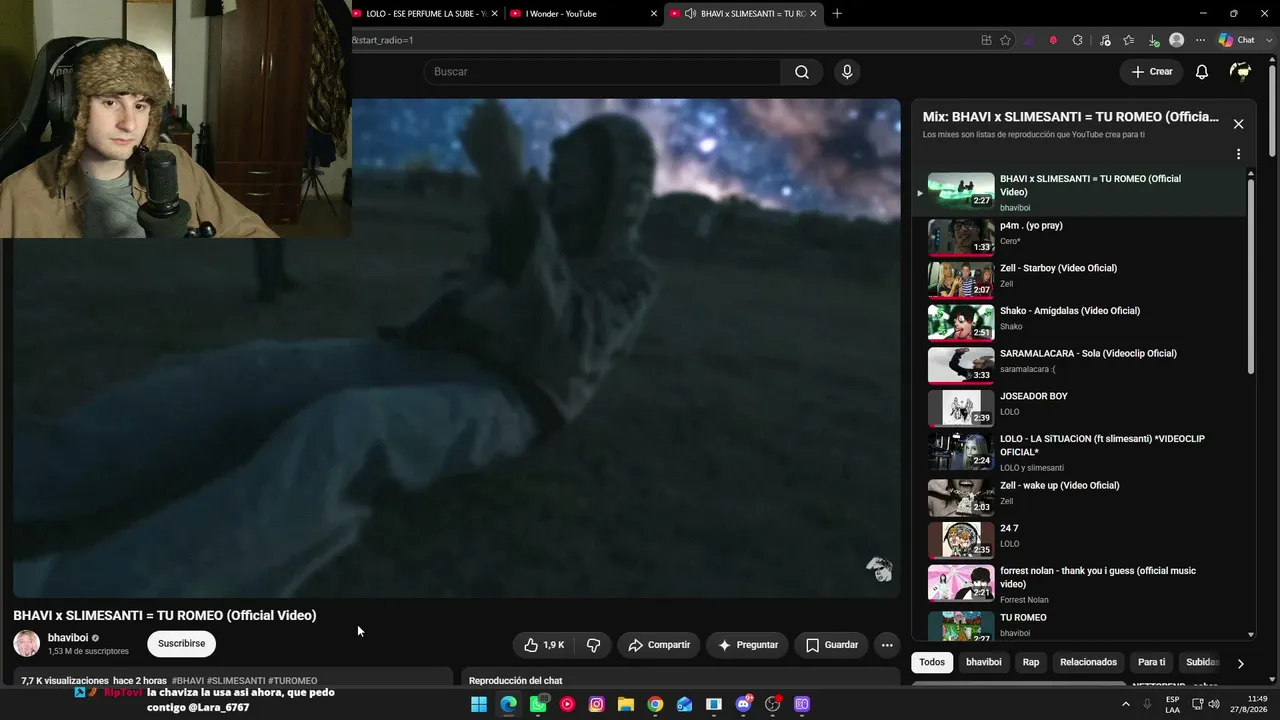Close the Mix playlist panel
This screenshot has height=720, width=1280.
pyautogui.click(x=1238, y=124)
